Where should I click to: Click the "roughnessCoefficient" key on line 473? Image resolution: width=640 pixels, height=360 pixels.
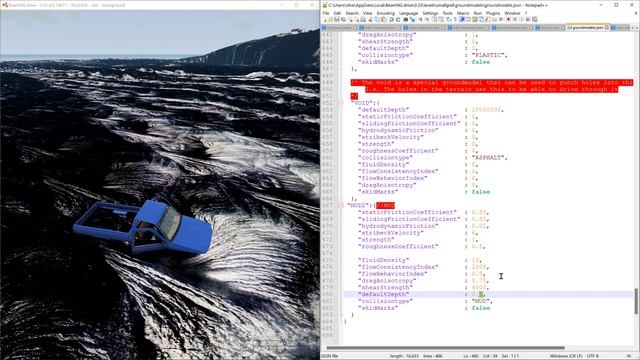[398, 247]
